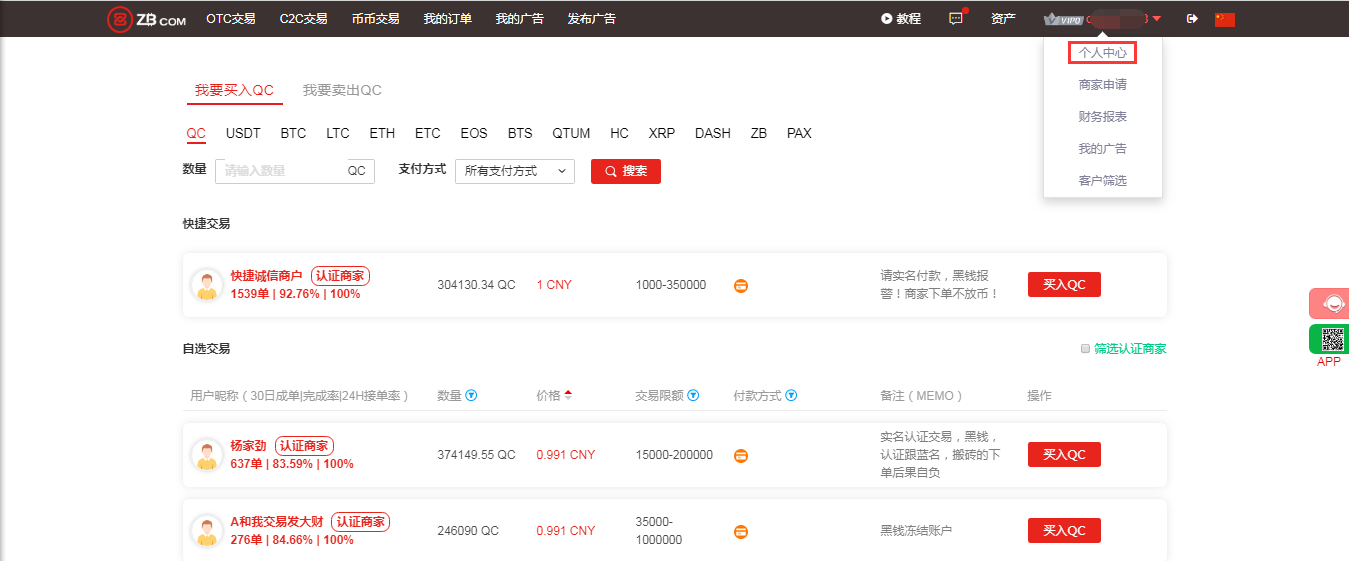The image size is (1349, 561).
Task: Click the customer service headset icon
Action: coord(1331,304)
